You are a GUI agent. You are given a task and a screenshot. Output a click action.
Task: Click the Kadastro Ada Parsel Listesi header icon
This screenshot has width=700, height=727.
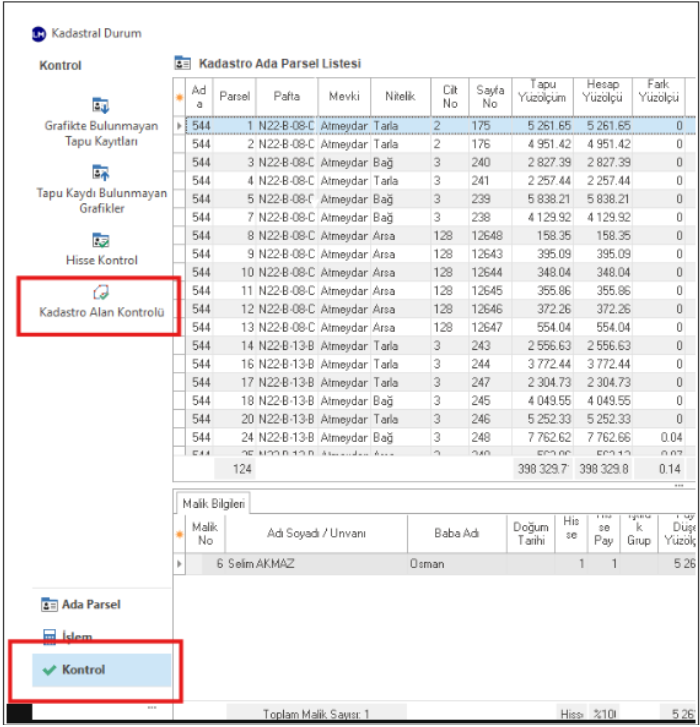[182, 63]
